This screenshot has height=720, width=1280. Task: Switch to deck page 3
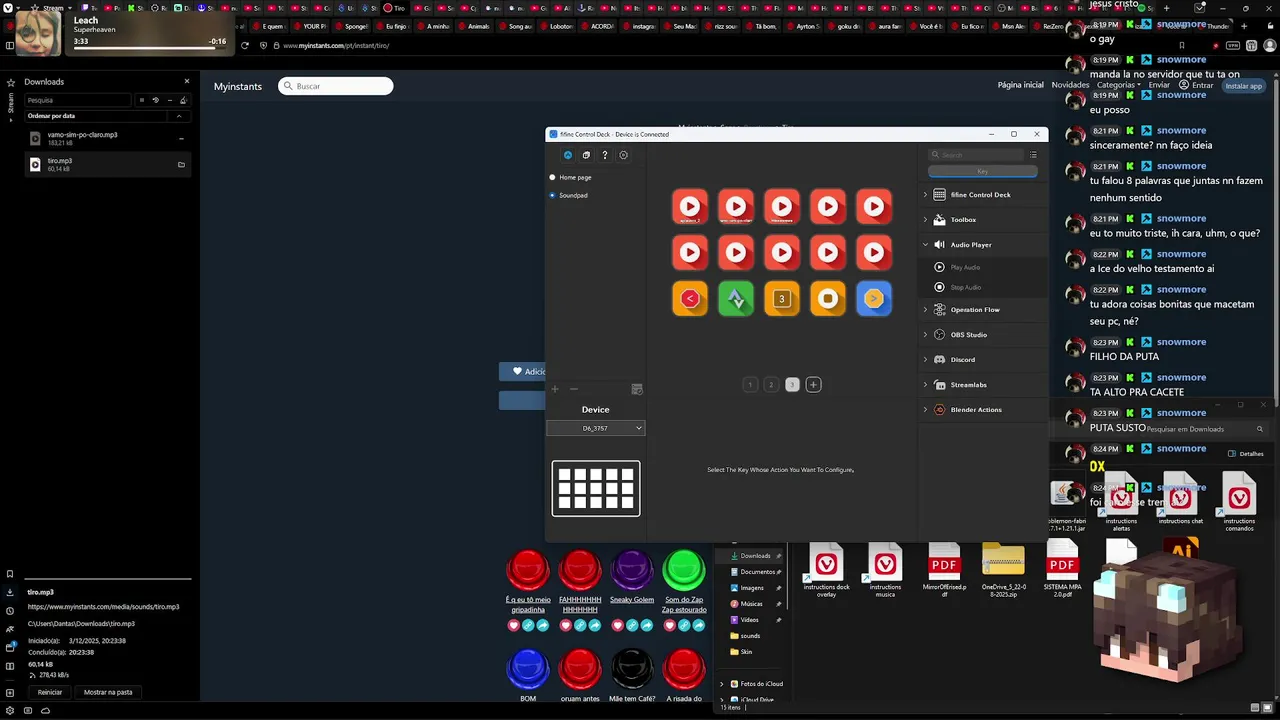pyautogui.click(x=792, y=384)
